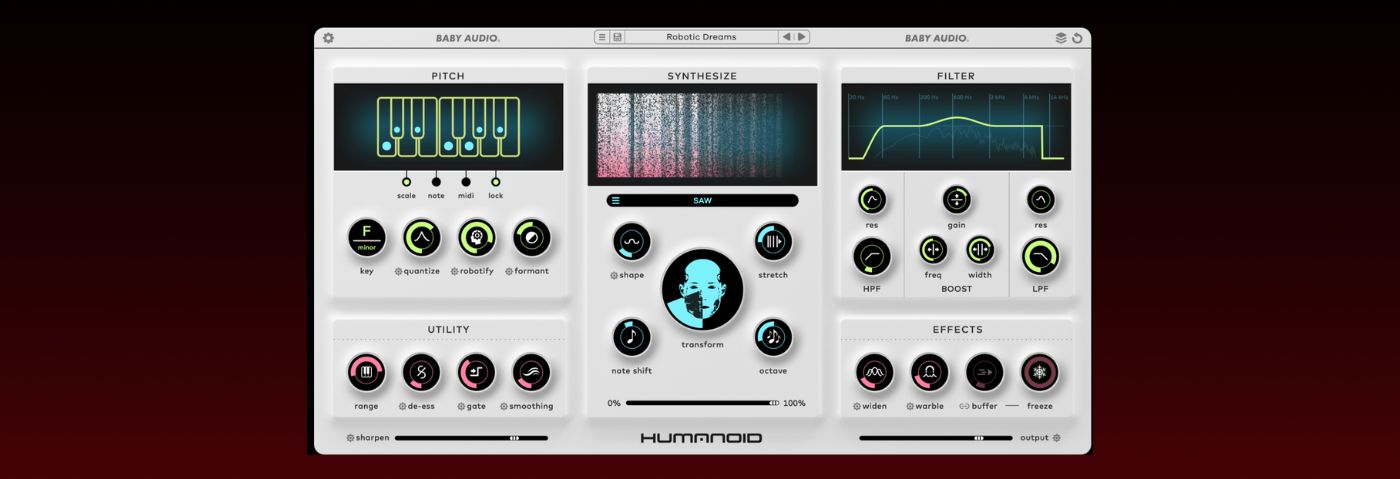Click the 0% to 100% mix slider handle
The height and width of the screenshot is (479, 1400).
coord(775,403)
